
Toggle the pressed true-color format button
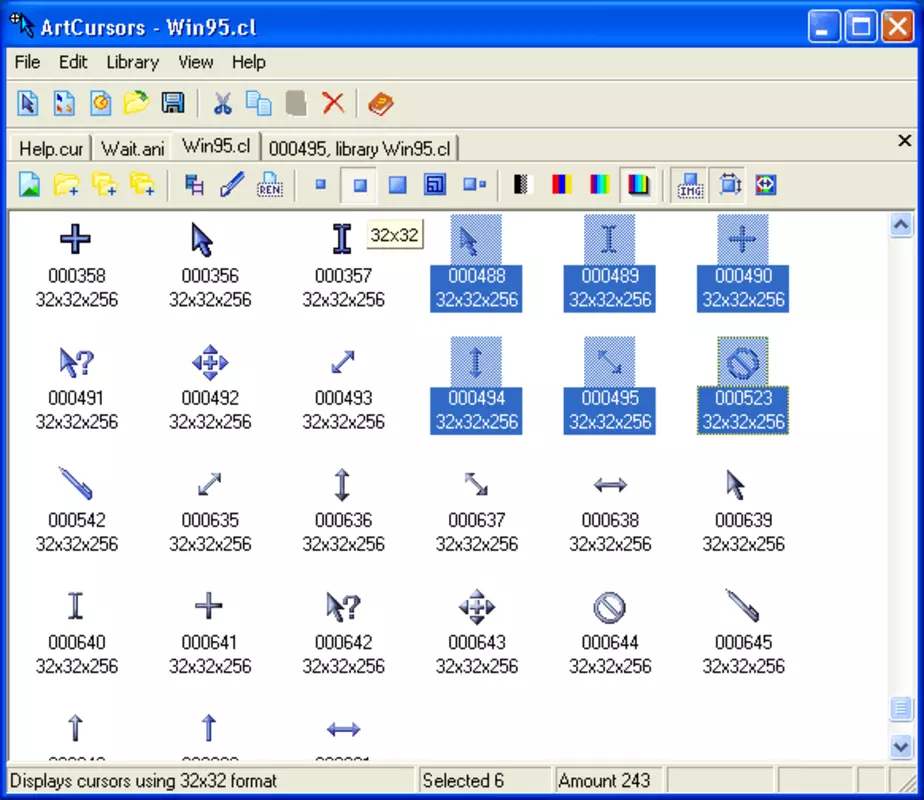point(638,185)
